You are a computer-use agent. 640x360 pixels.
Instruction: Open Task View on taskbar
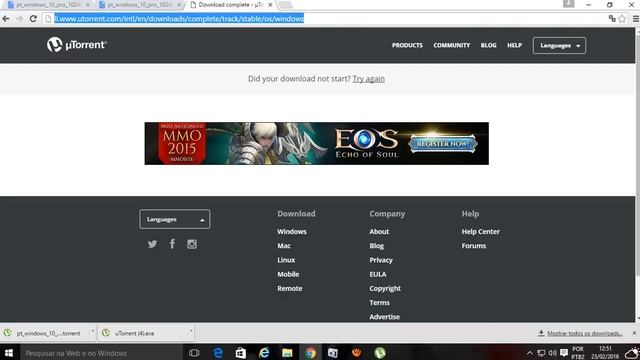194,353
